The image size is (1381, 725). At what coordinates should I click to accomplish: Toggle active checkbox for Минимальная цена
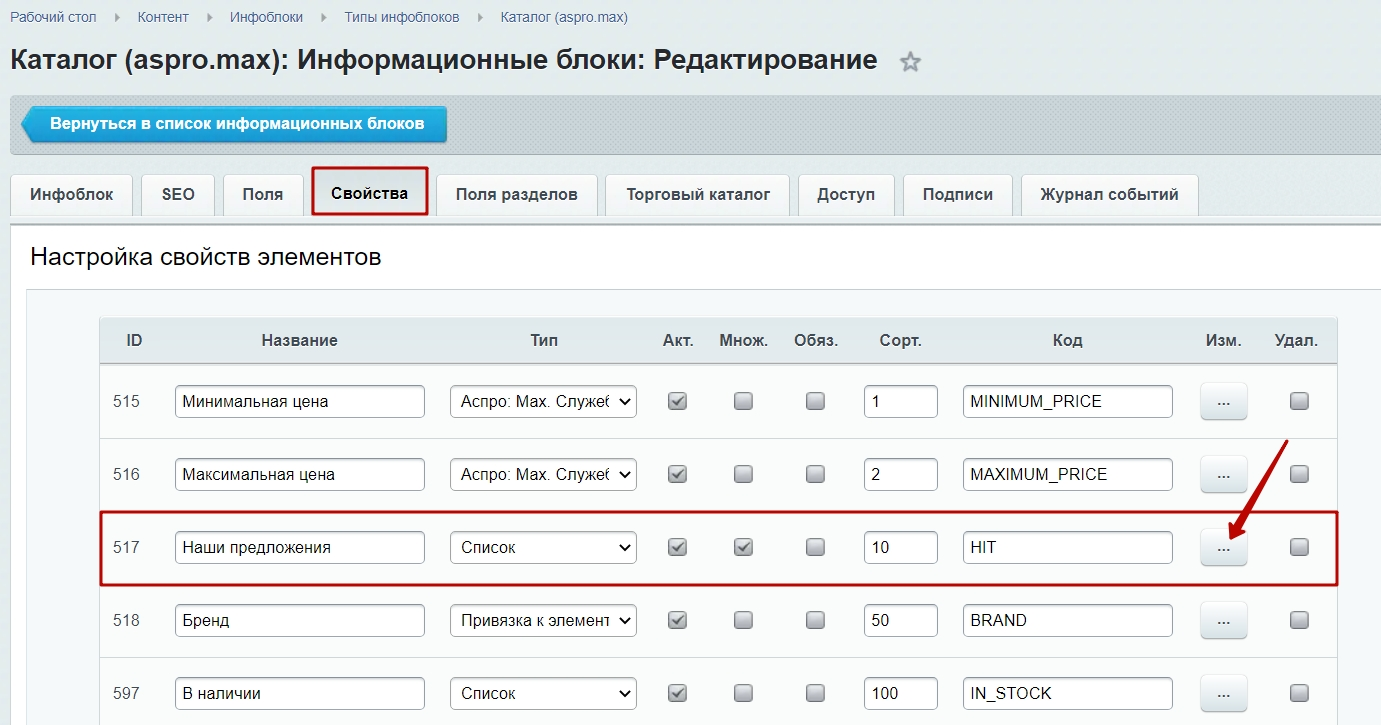pyautogui.click(x=677, y=401)
